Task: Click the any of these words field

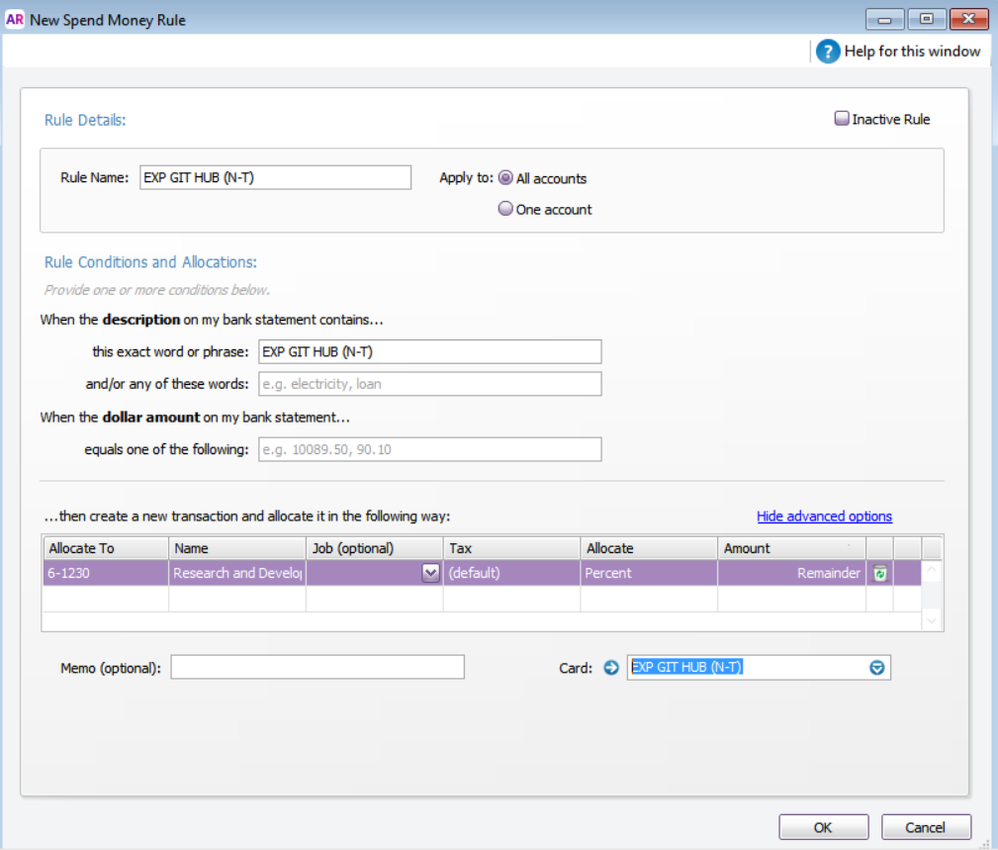Action: tap(430, 383)
